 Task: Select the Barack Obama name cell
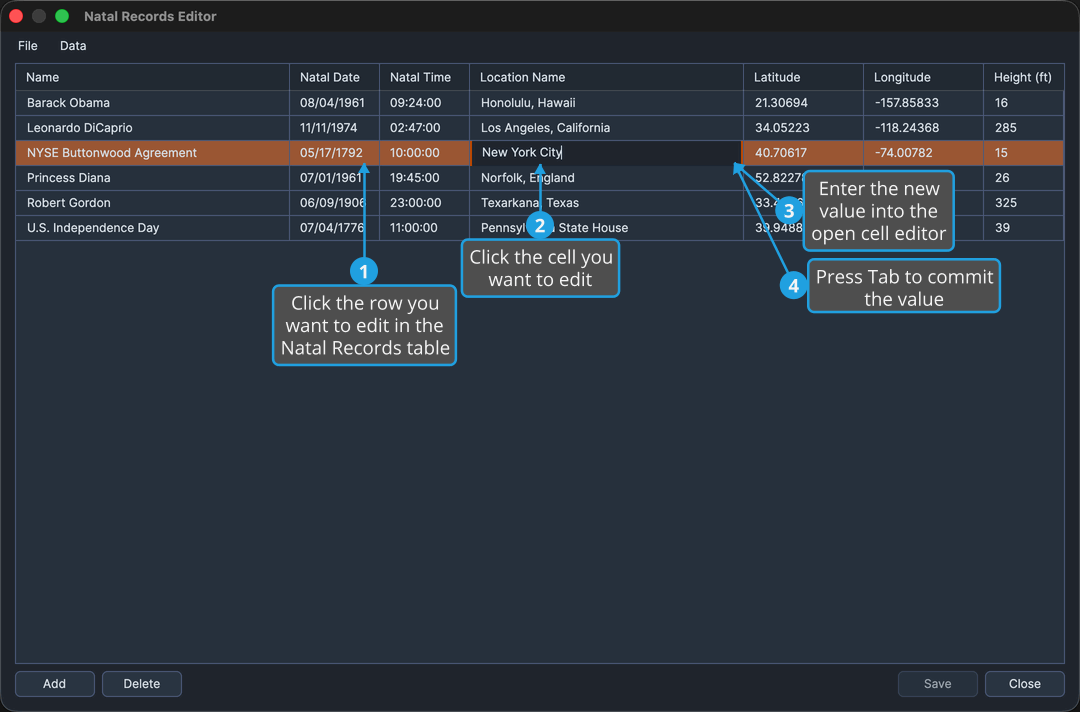point(152,103)
